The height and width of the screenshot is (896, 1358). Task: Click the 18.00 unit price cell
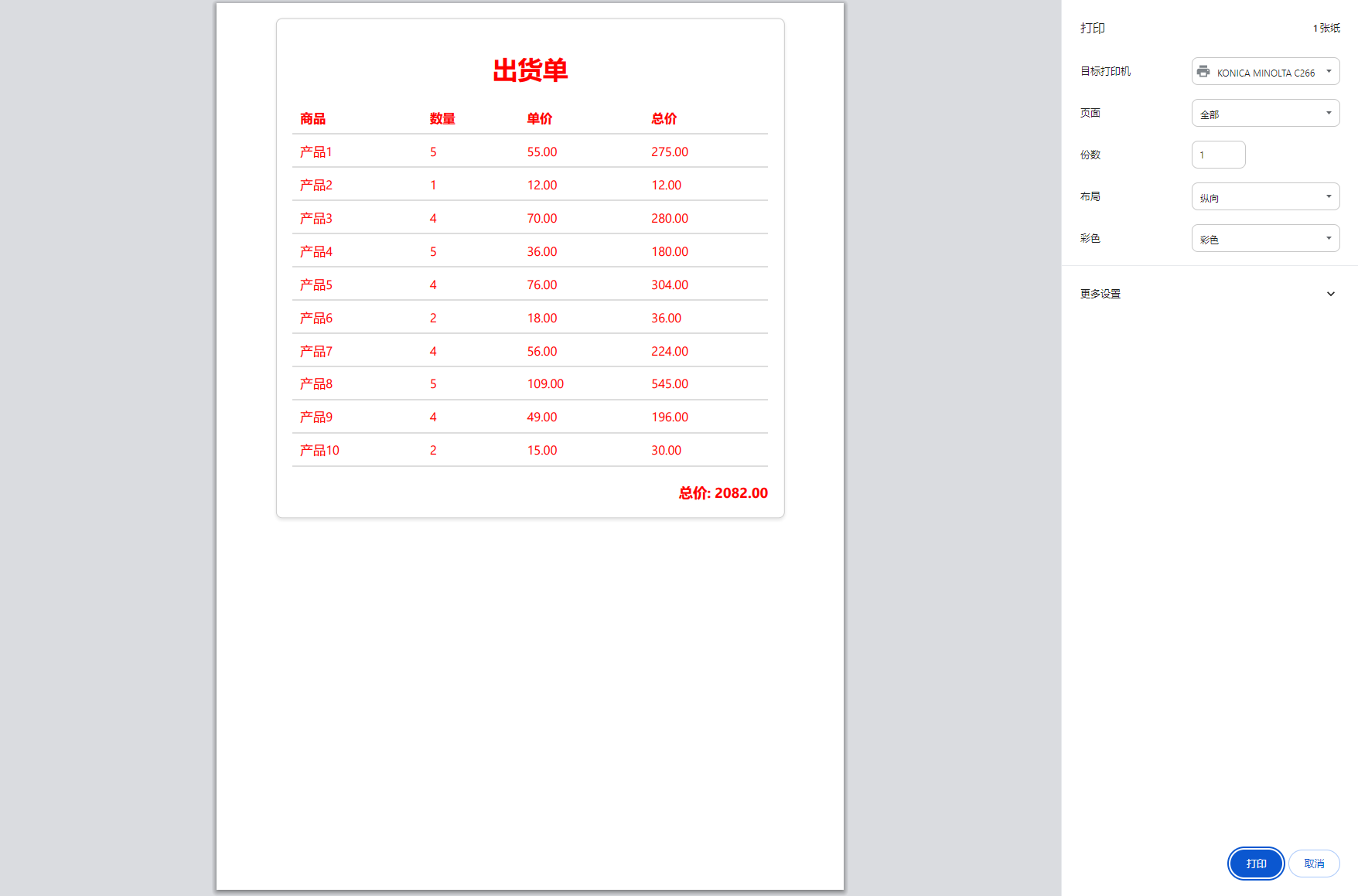(x=542, y=318)
